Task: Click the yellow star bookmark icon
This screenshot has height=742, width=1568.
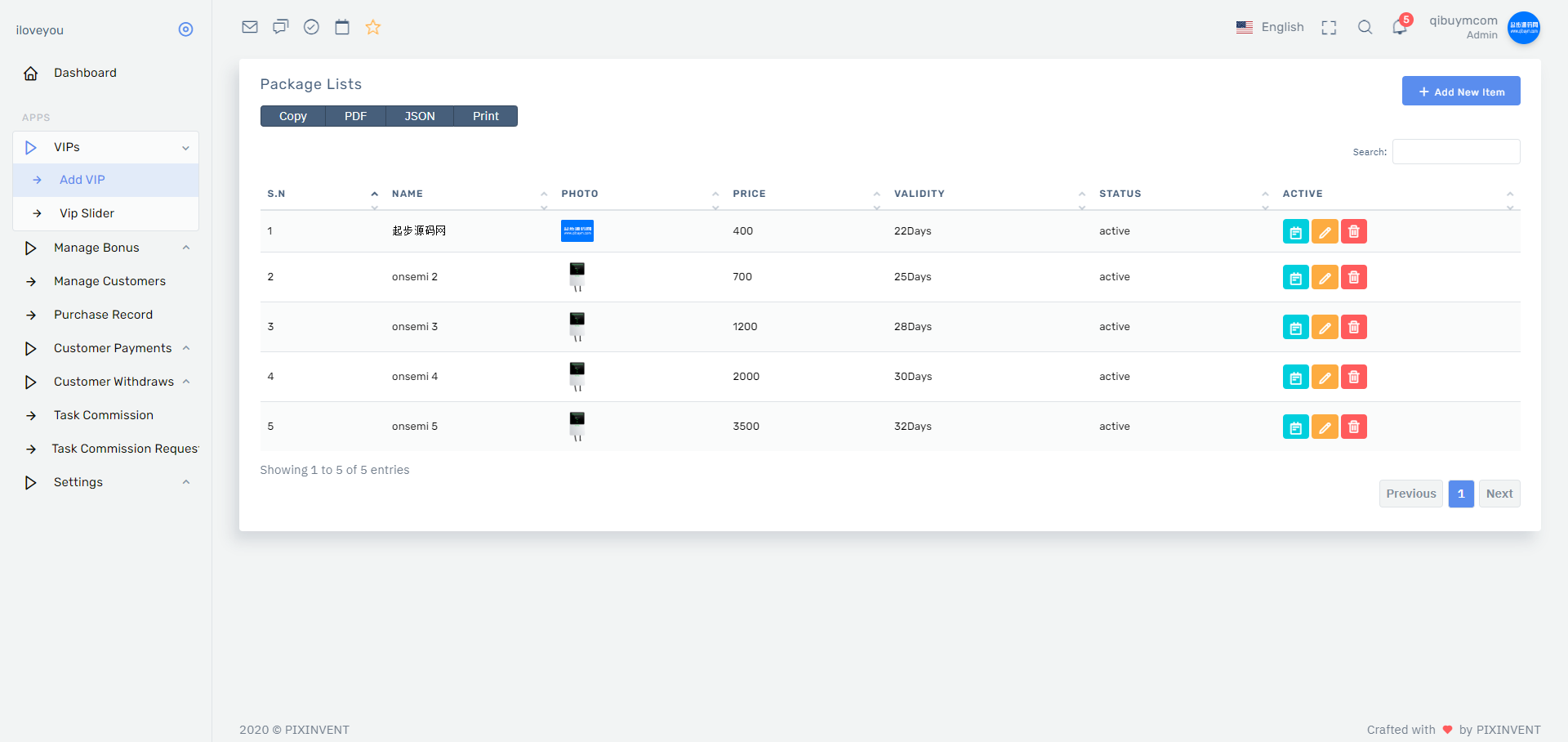Action: pos(373,27)
